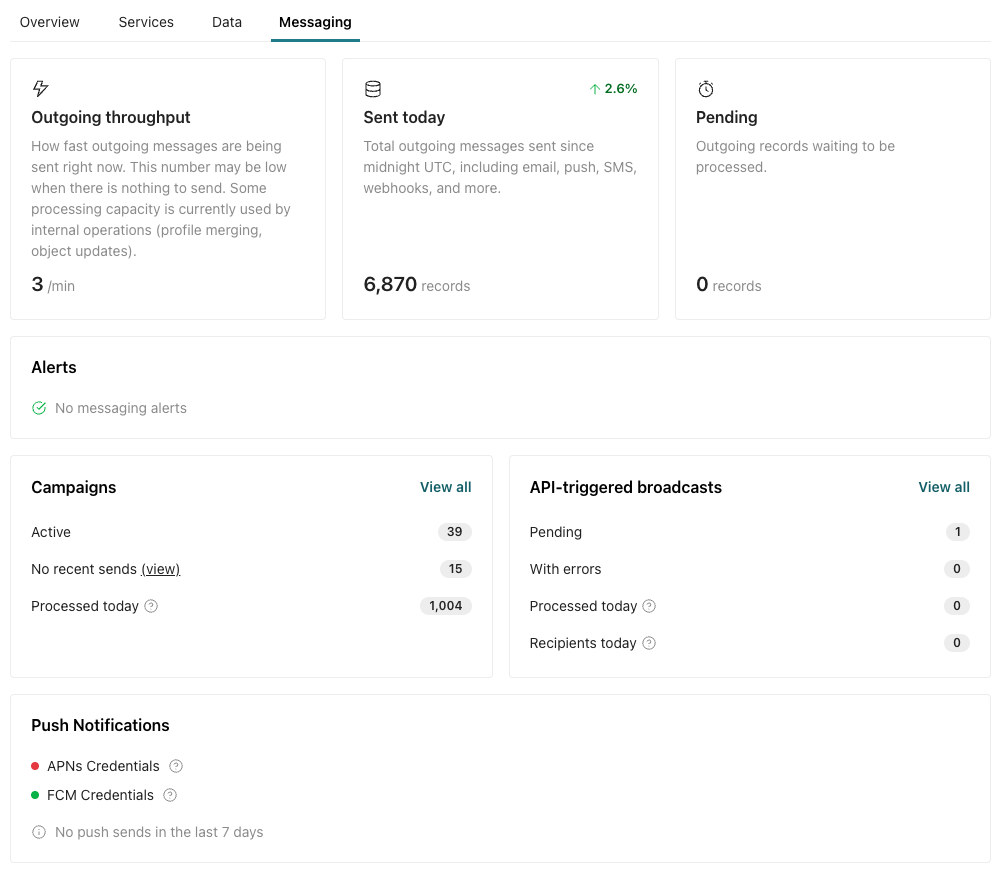This screenshot has height=873, width=999.
Task: Click the help icon next to APNs Credentials
Action: point(176,766)
